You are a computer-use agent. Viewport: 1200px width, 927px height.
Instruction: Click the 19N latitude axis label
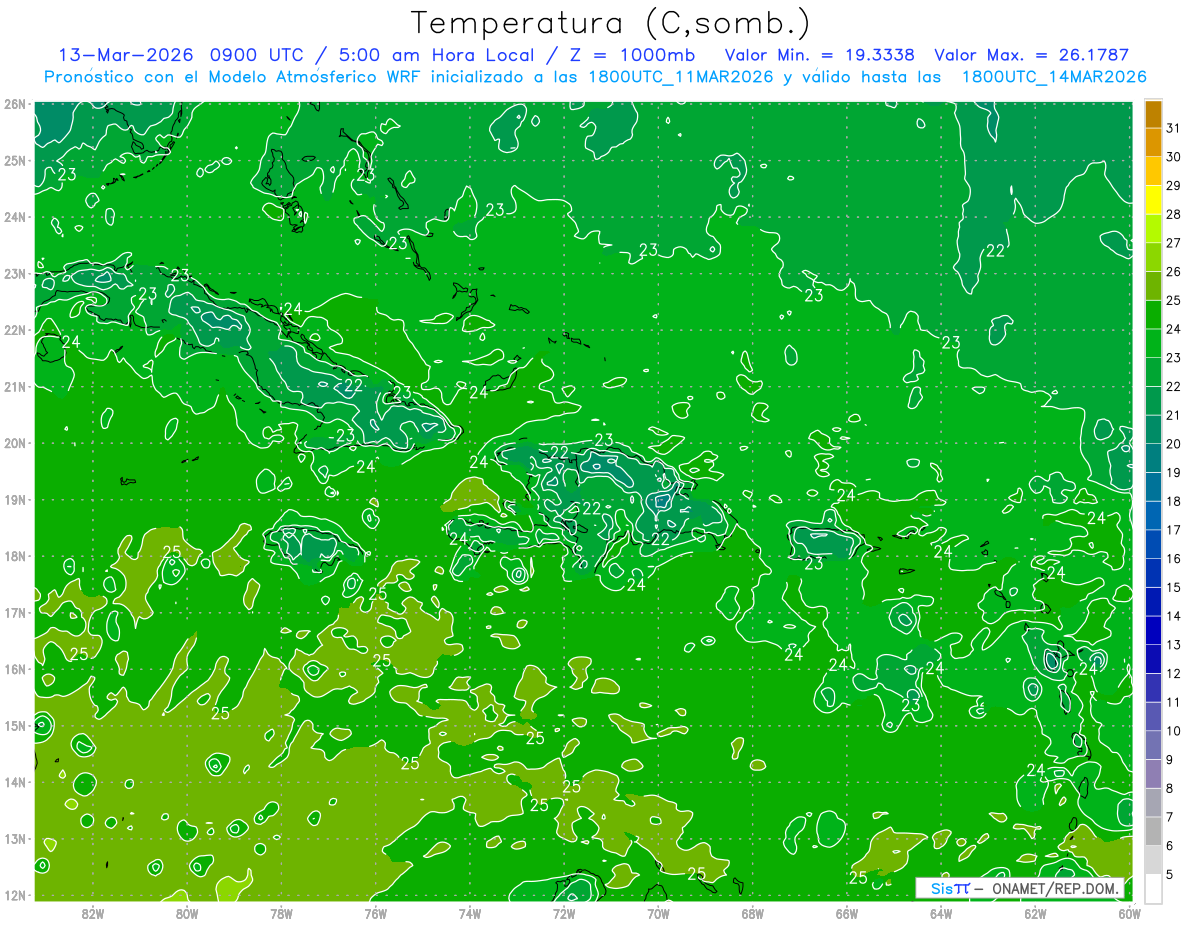(x=15, y=500)
